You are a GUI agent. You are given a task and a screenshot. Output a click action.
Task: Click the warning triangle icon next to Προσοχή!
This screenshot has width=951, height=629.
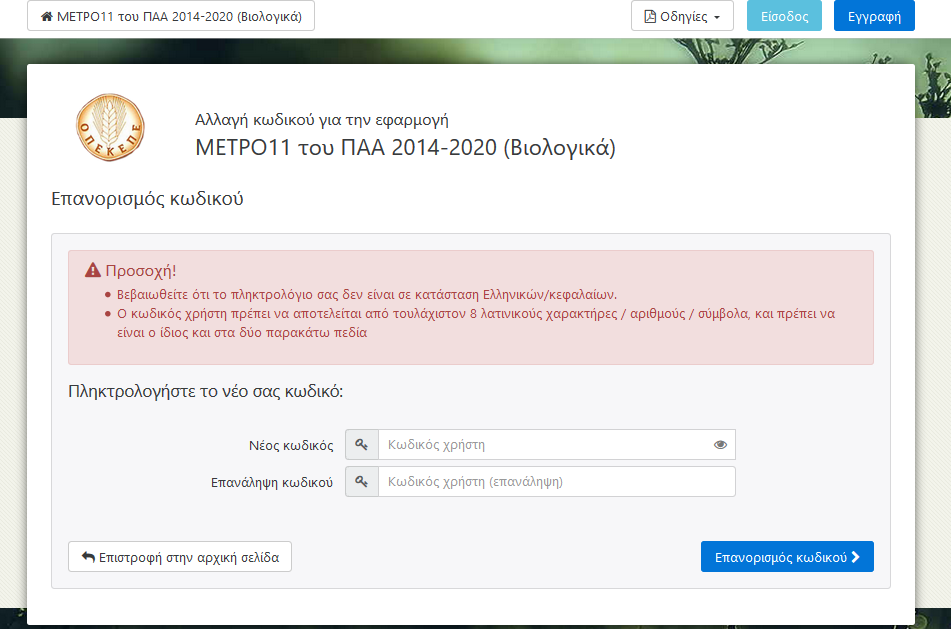(x=93, y=270)
